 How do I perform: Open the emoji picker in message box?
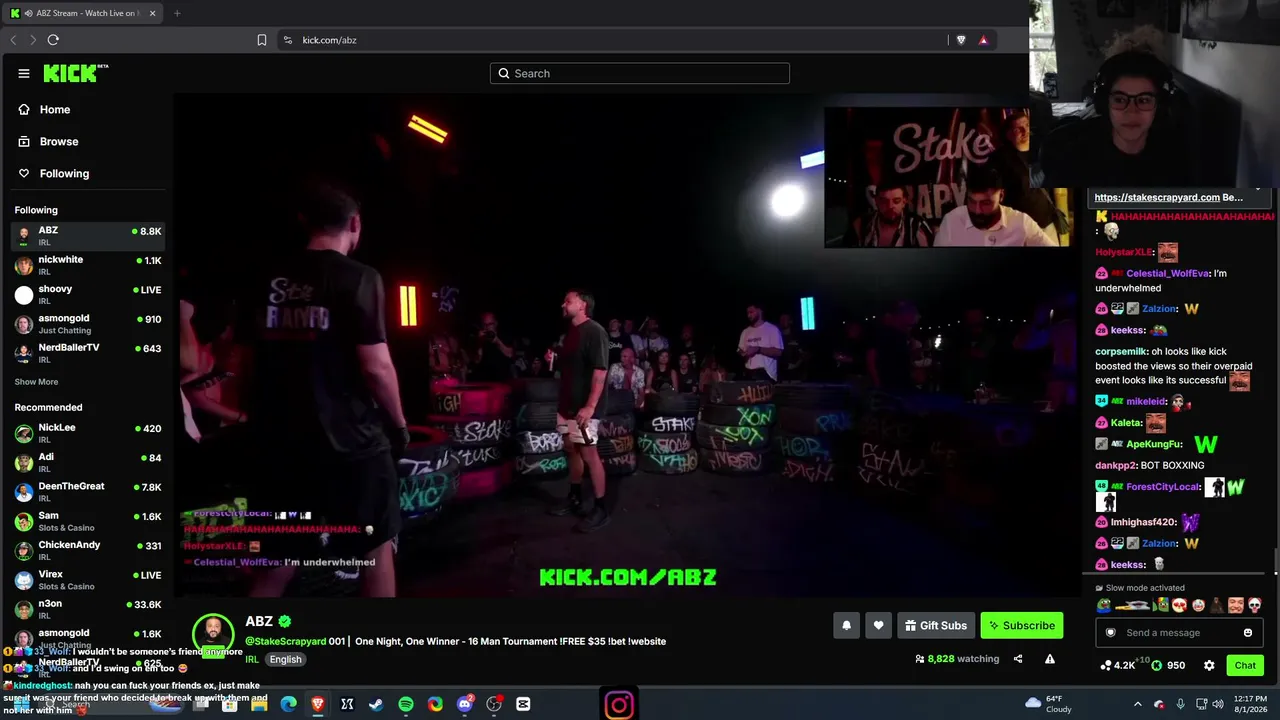(1248, 633)
